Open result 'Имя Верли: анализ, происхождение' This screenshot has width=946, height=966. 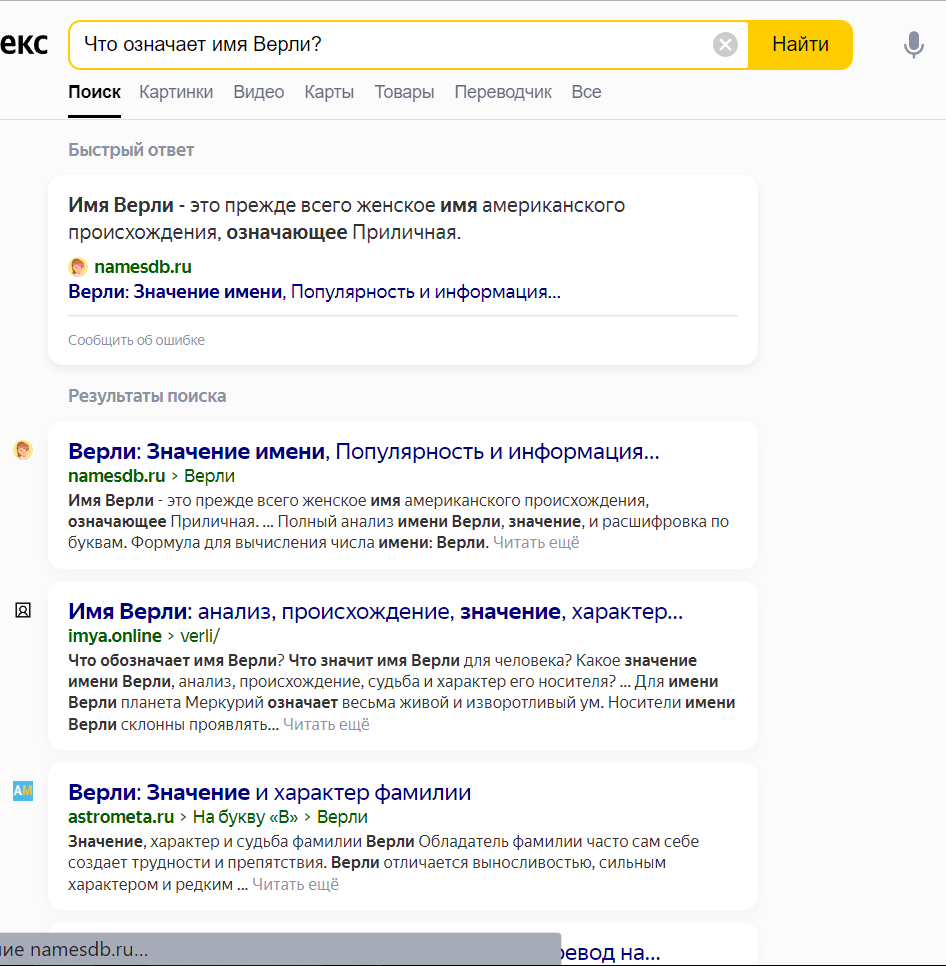(375, 611)
